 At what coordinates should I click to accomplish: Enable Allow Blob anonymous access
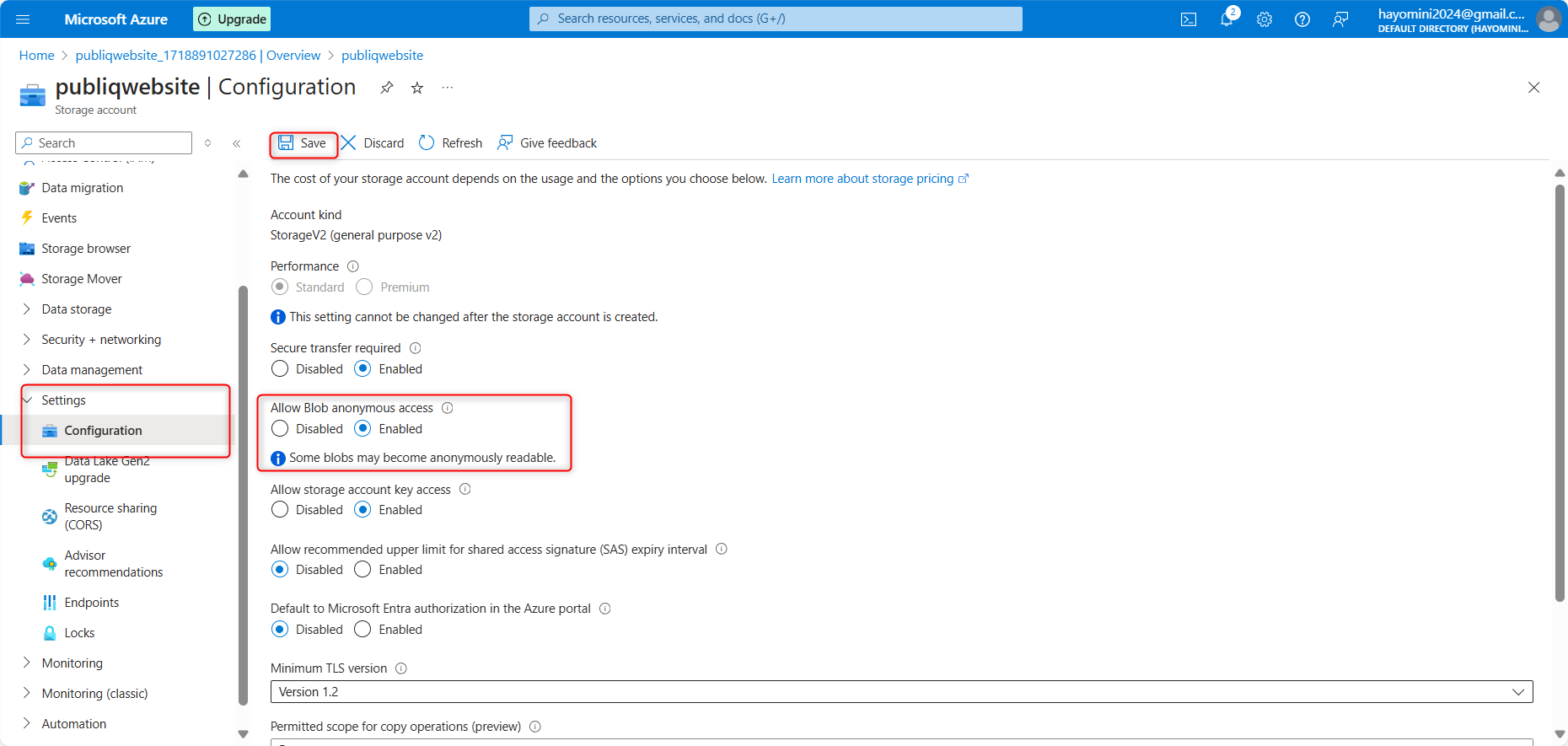[x=362, y=429]
